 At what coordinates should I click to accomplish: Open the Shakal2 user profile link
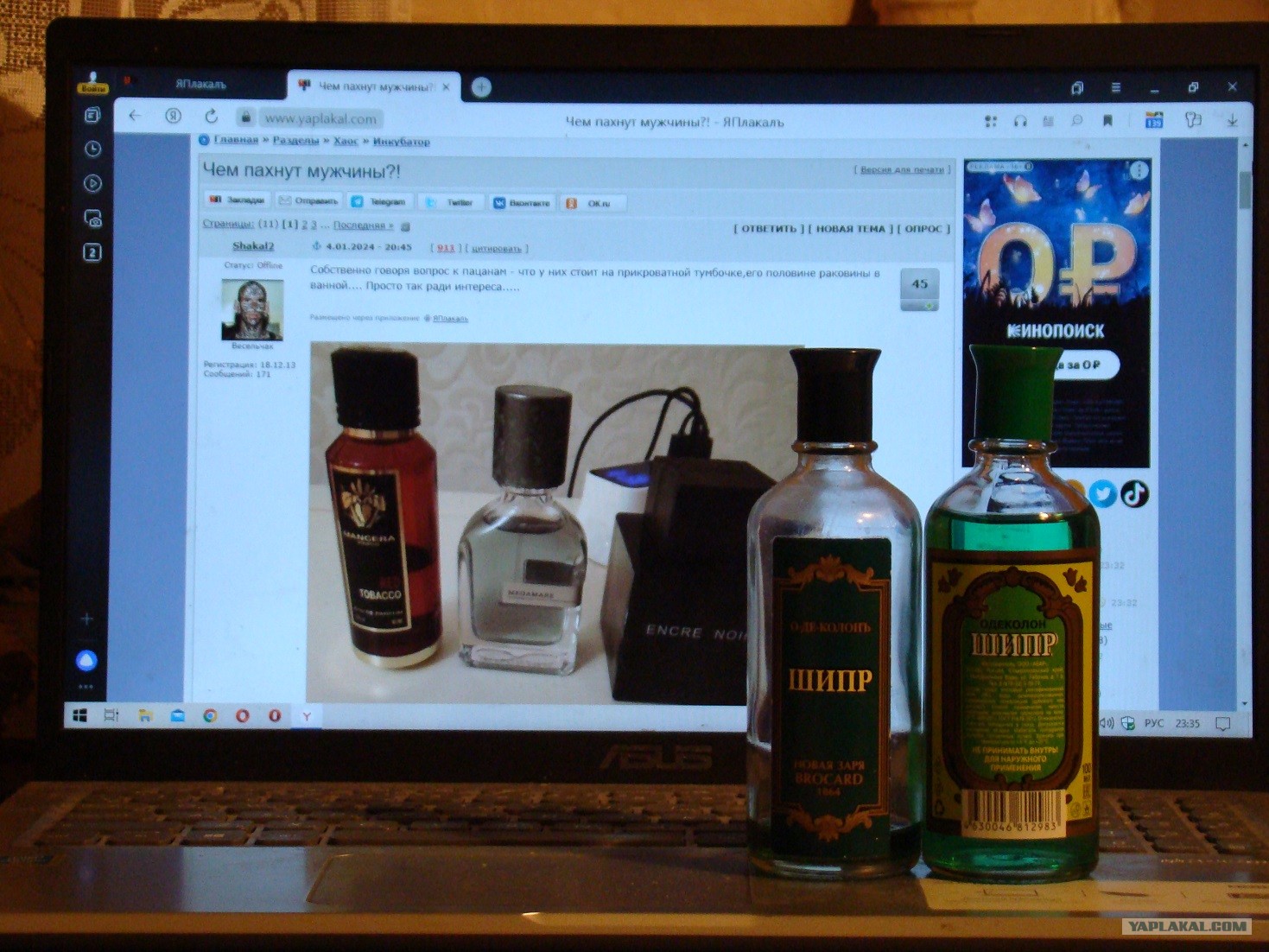pos(253,246)
